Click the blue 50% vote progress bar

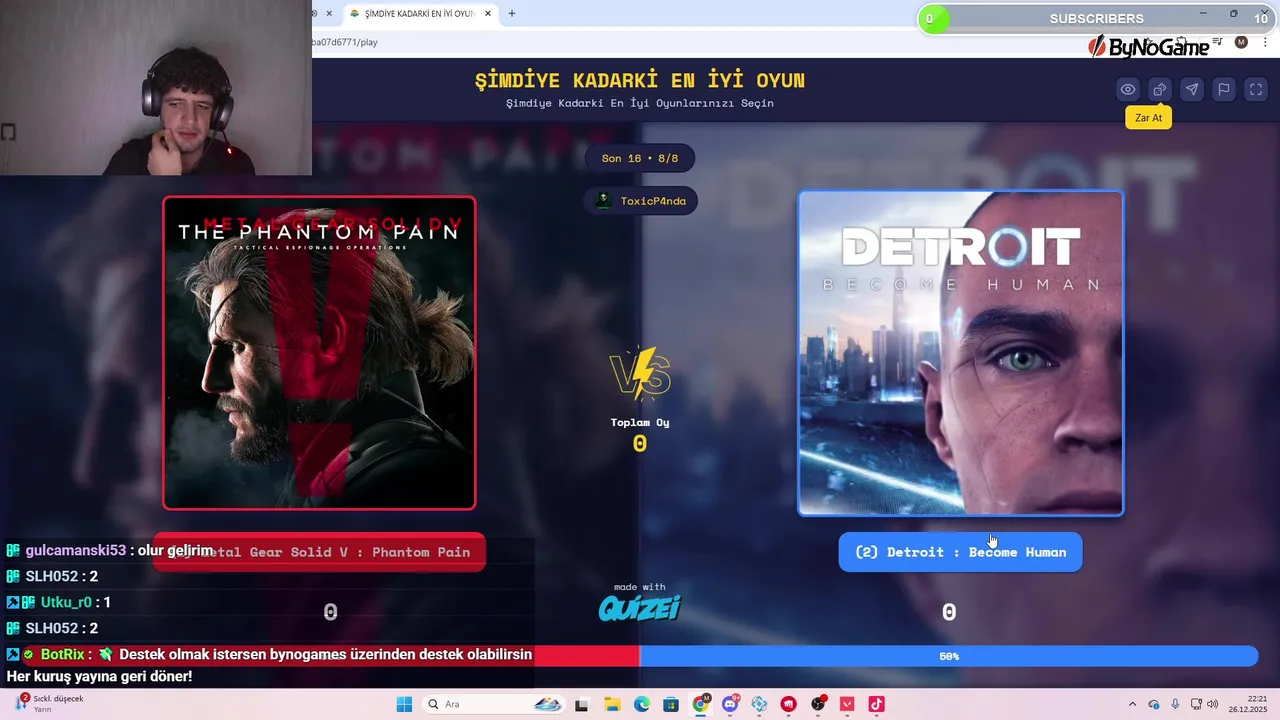coord(948,656)
